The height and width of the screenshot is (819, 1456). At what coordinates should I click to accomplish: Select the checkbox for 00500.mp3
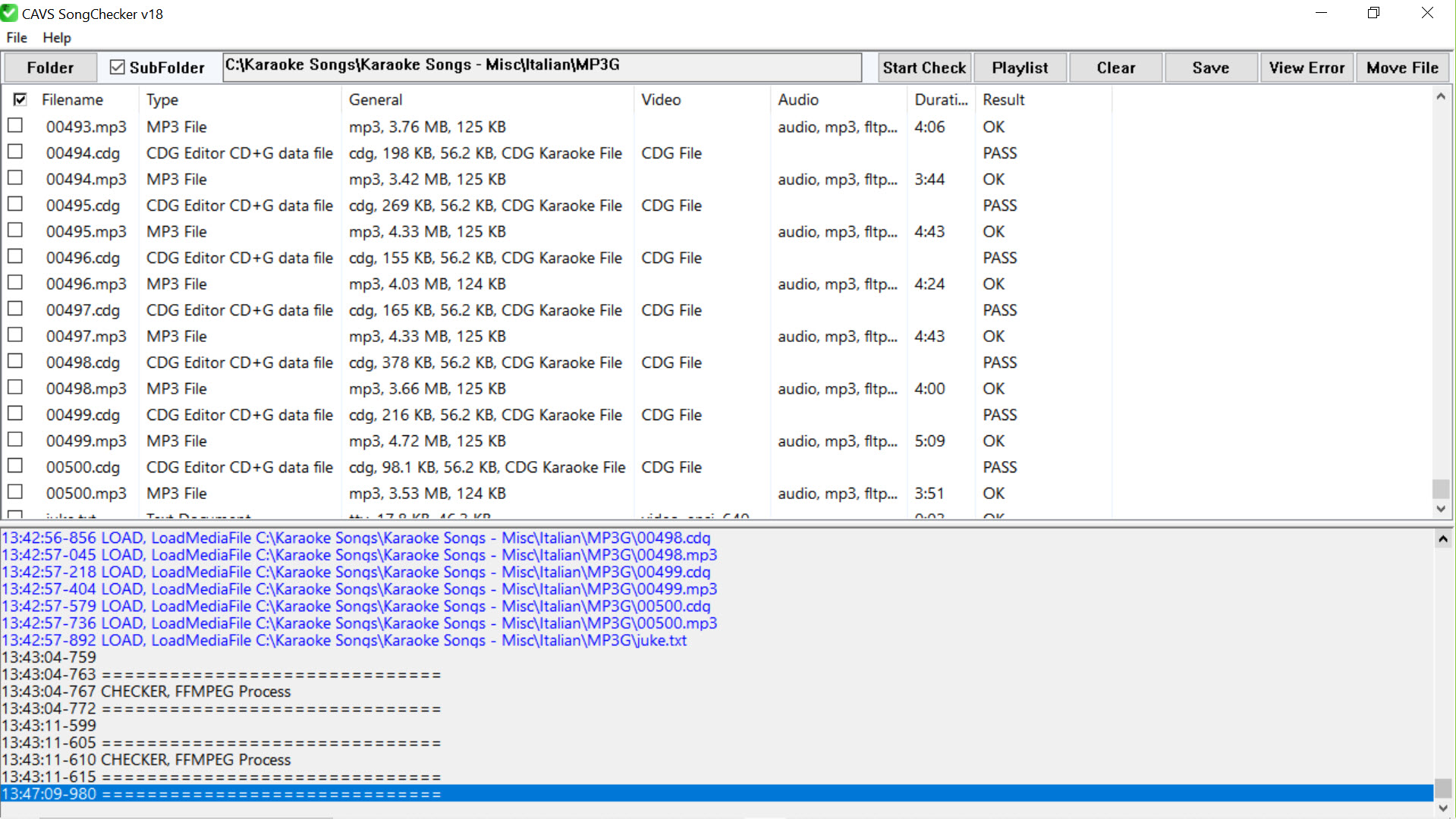[15, 492]
